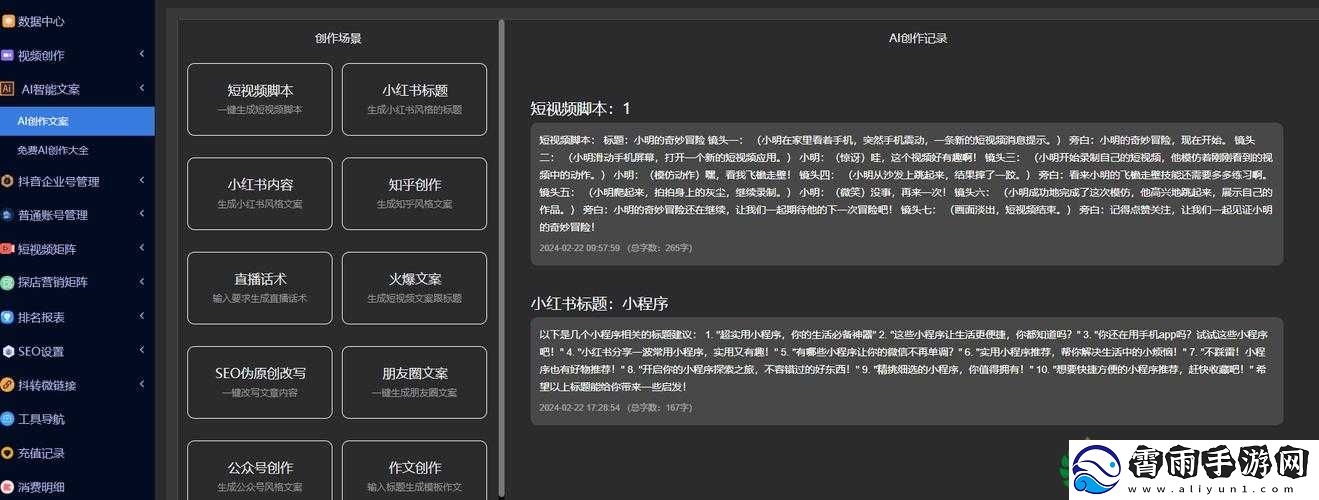Select the AI创作文案 submenu item

coord(77,121)
